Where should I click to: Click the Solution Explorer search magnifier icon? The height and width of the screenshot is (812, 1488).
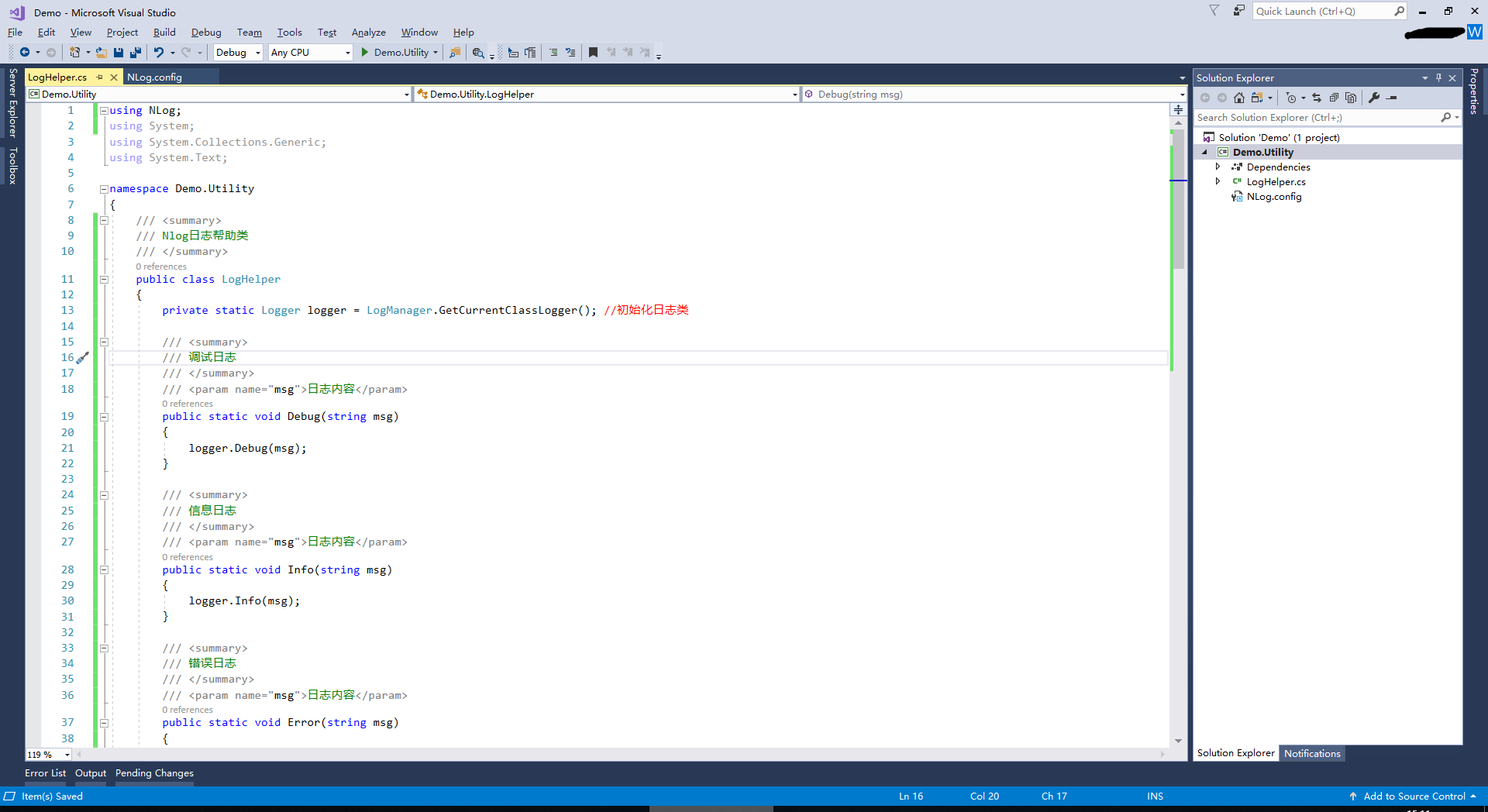point(1445,118)
